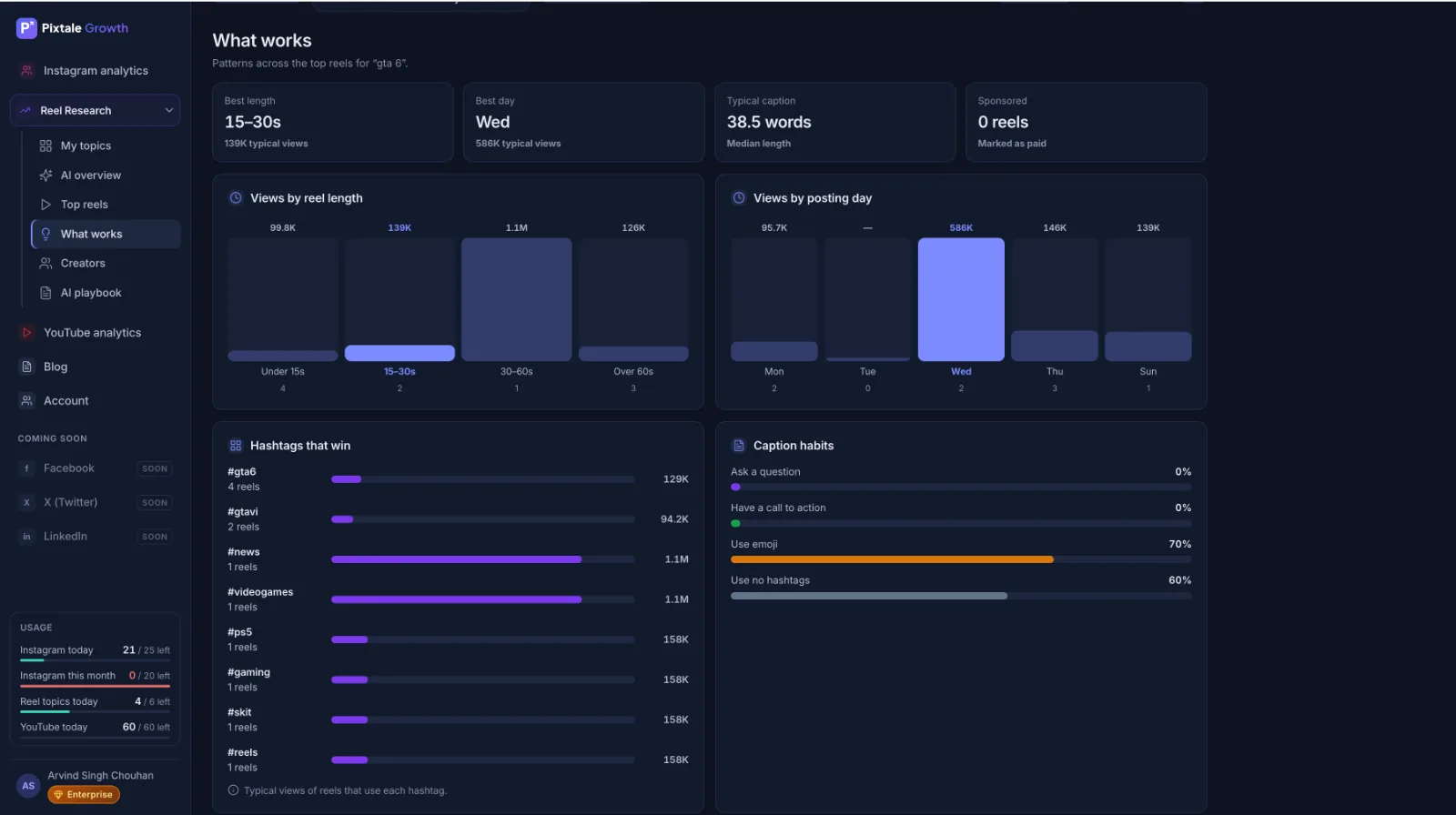Select the Wed bar in posting day chart
The width and height of the screenshot is (1456, 815).
click(961, 299)
